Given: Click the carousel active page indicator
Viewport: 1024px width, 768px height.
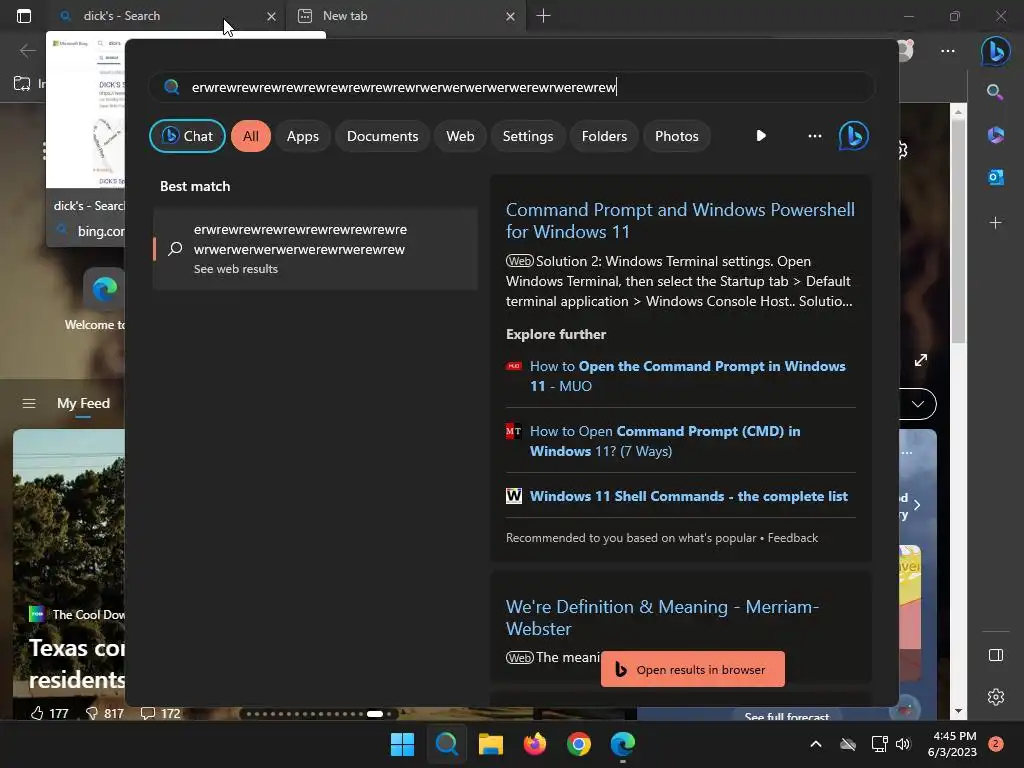Looking at the screenshot, I should click(x=374, y=714).
